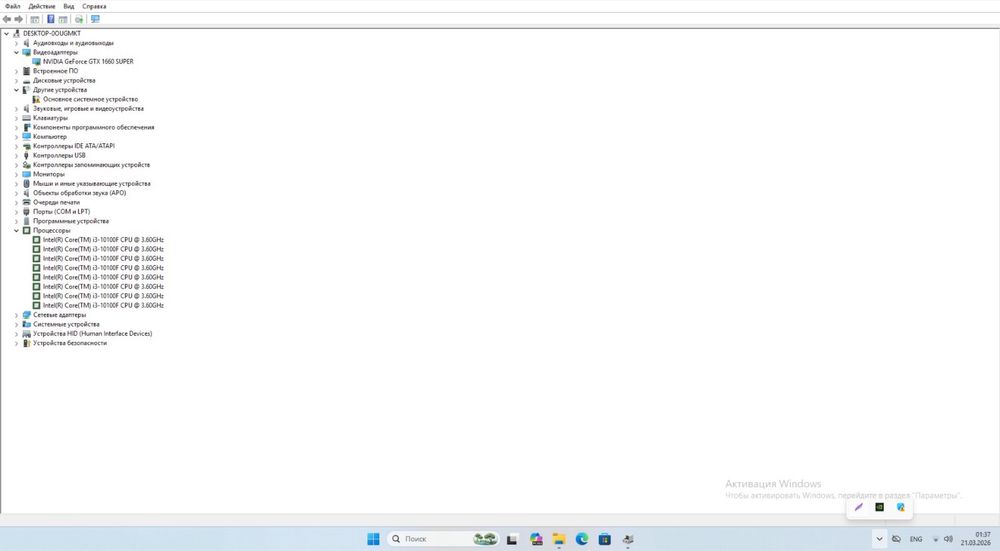Click the Контроллеры IDE ATA/ATAPI row

[74, 146]
